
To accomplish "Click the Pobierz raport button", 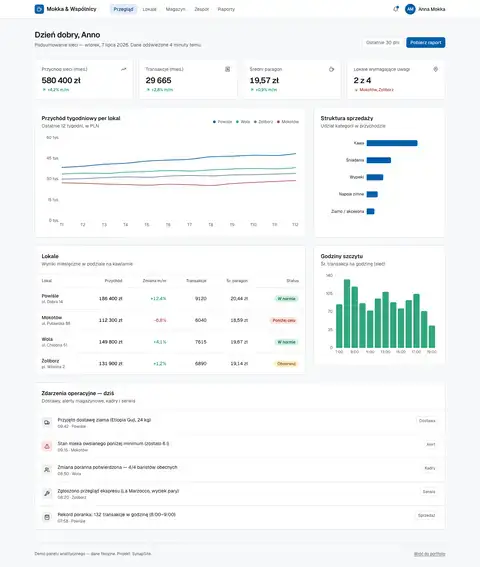I will pyautogui.click(x=425, y=42).
